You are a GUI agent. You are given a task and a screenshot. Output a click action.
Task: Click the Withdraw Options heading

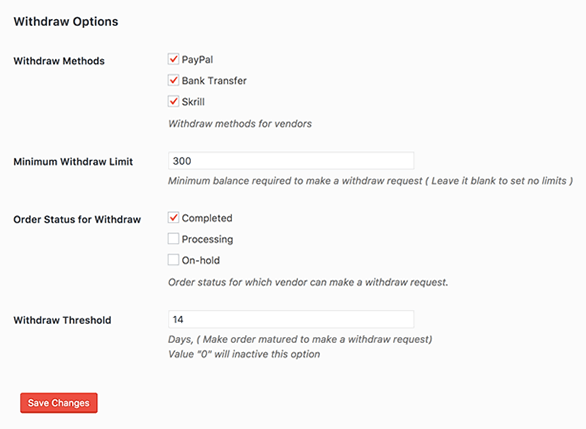tap(66, 22)
